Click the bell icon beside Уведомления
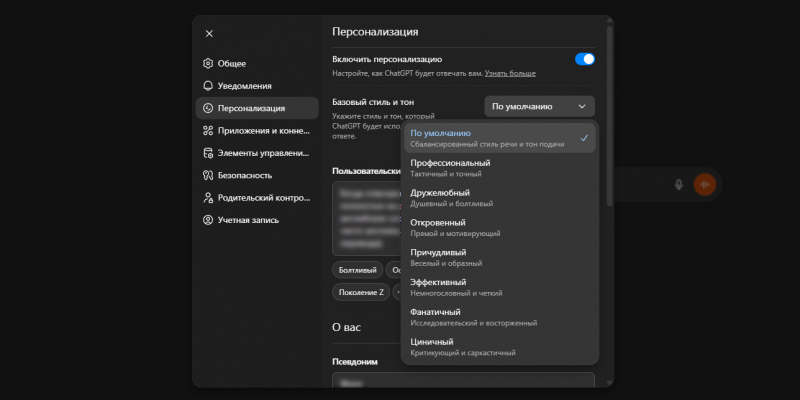Image resolution: width=800 pixels, height=400 pixels. [x=208, y=86]
